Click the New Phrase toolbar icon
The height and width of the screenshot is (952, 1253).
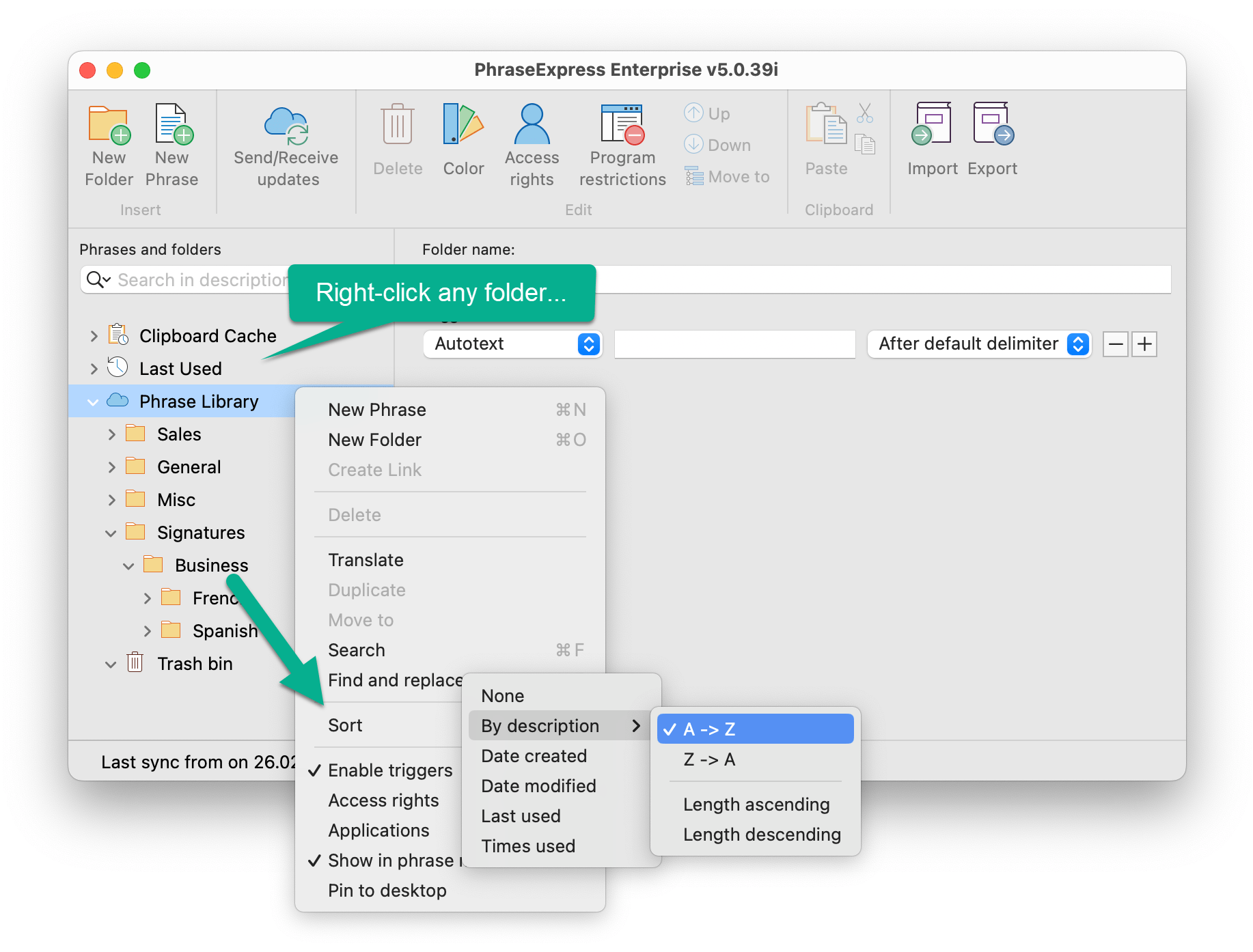tap(173, 124)
